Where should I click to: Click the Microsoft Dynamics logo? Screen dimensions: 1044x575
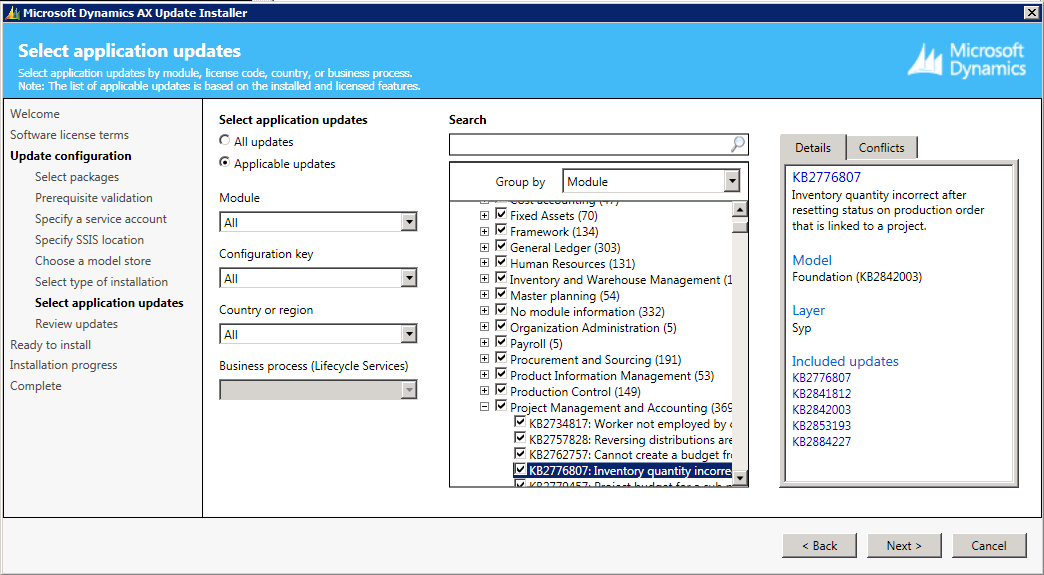coord(966,60)
